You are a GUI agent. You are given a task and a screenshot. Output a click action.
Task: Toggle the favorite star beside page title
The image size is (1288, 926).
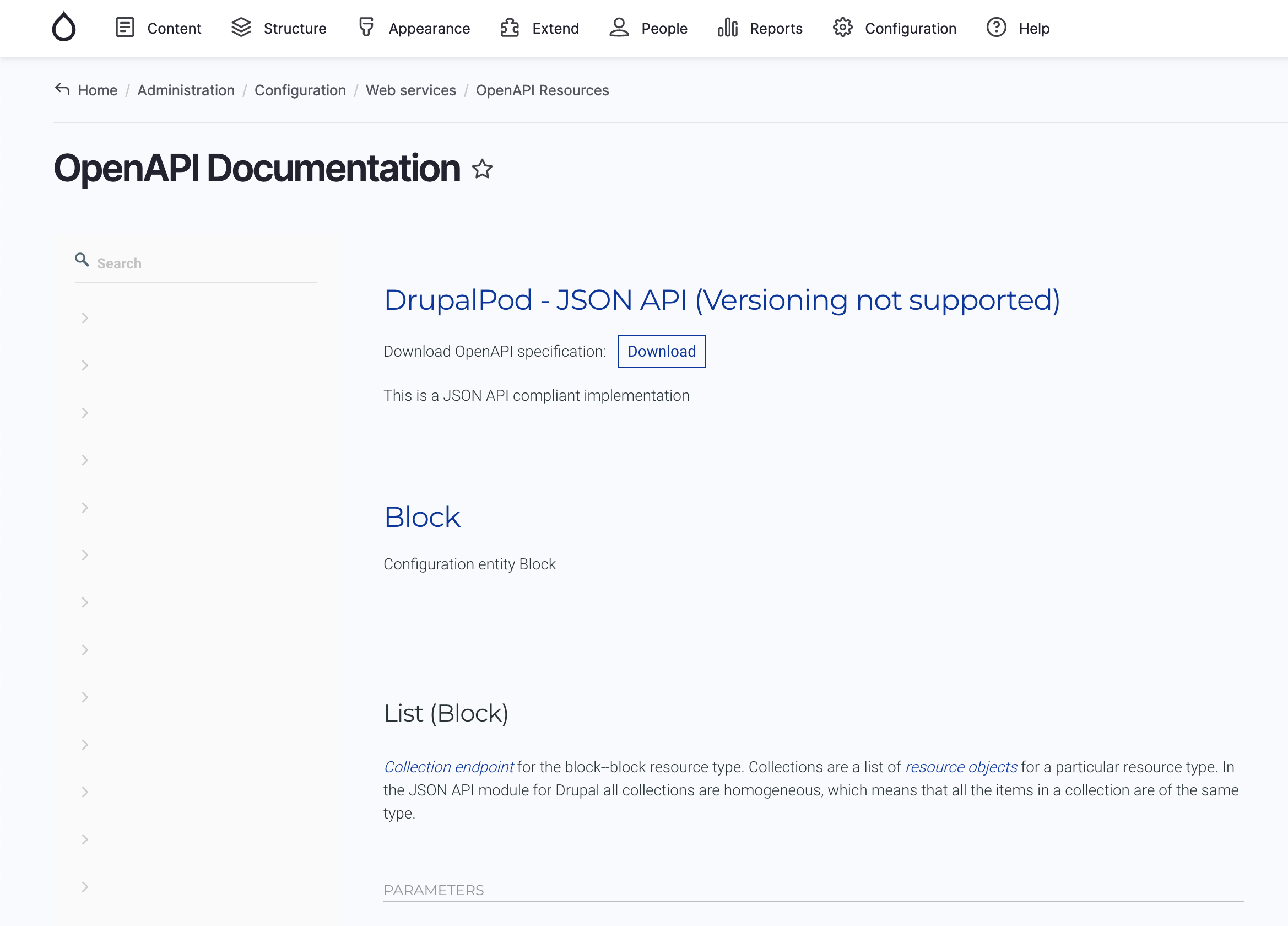coord(482,169)
